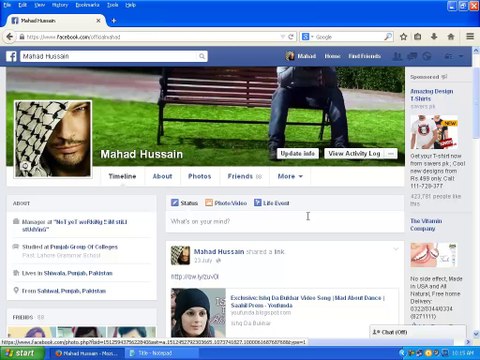Click the Facebook logo icon
The width and height of the screenshot is (480, 360).
click(11, 56)
